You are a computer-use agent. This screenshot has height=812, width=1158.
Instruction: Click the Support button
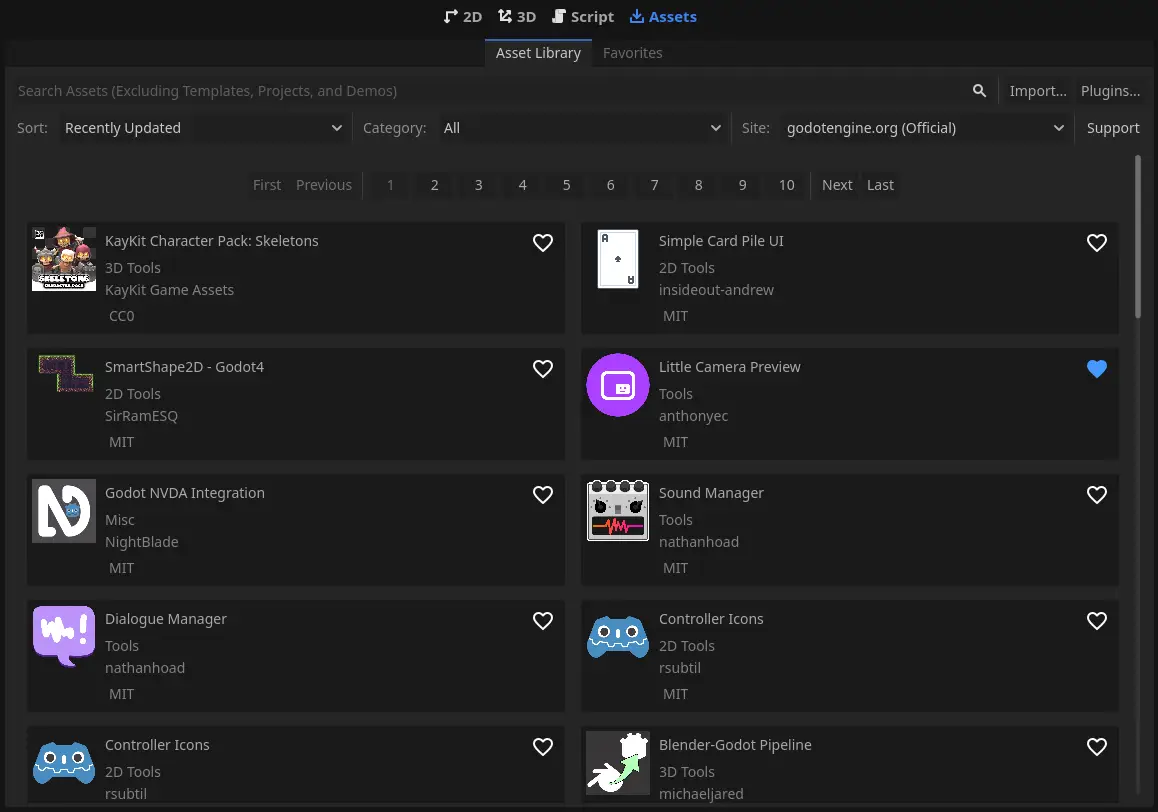coord(1113,128)
